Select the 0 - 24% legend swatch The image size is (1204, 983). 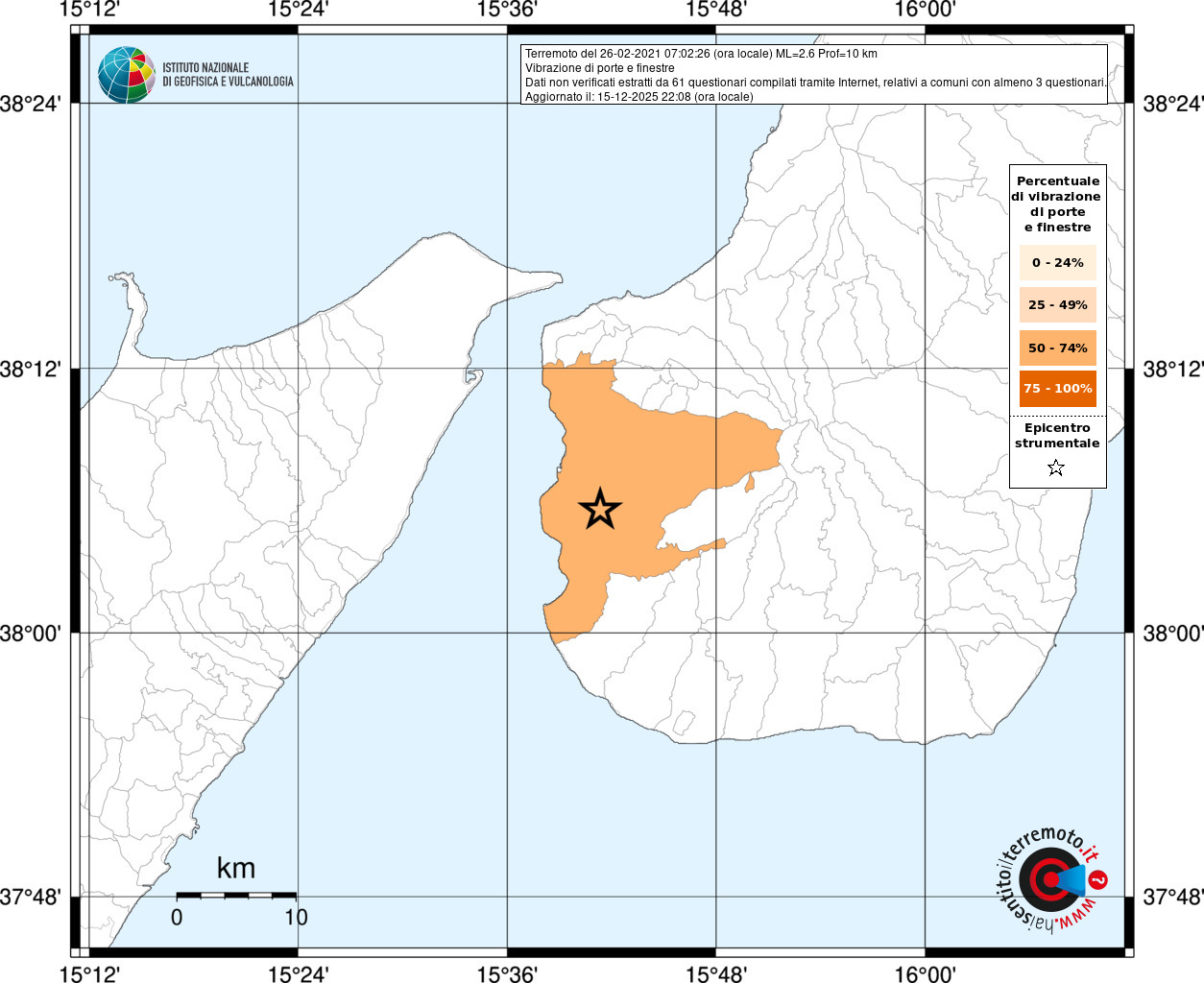pos(1057,262)
